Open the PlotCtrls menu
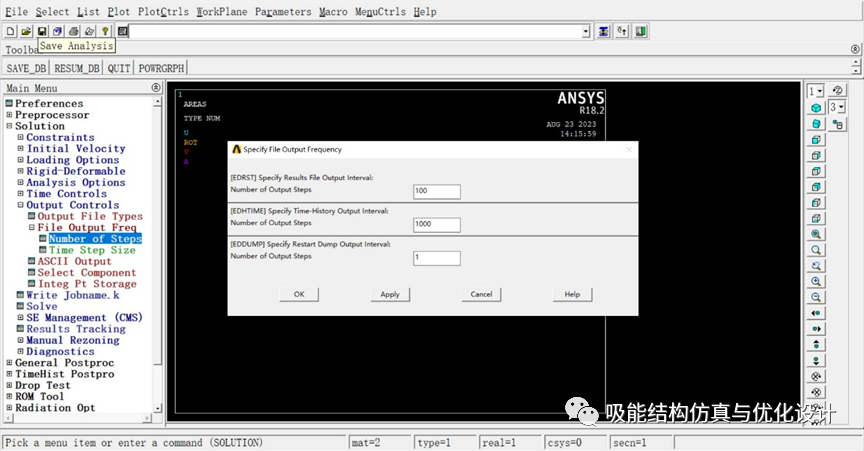864x451 pixels. point(163,12)
